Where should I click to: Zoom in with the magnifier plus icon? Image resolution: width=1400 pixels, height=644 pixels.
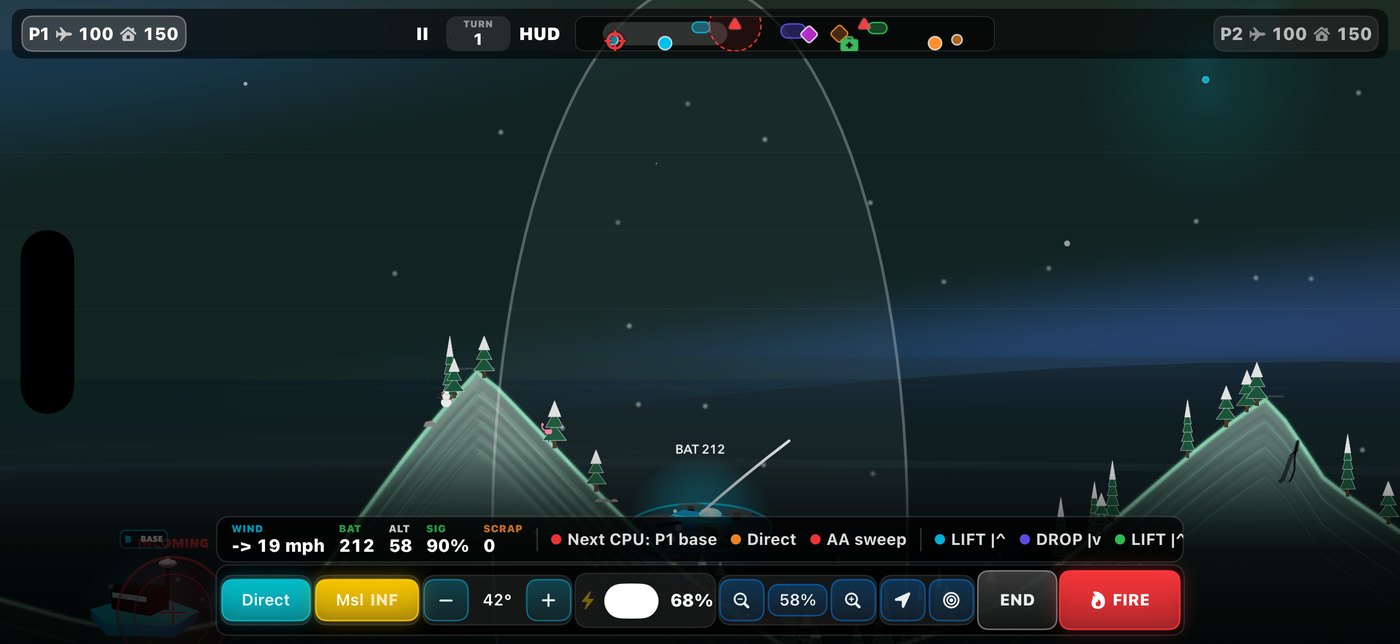[853, 600]
